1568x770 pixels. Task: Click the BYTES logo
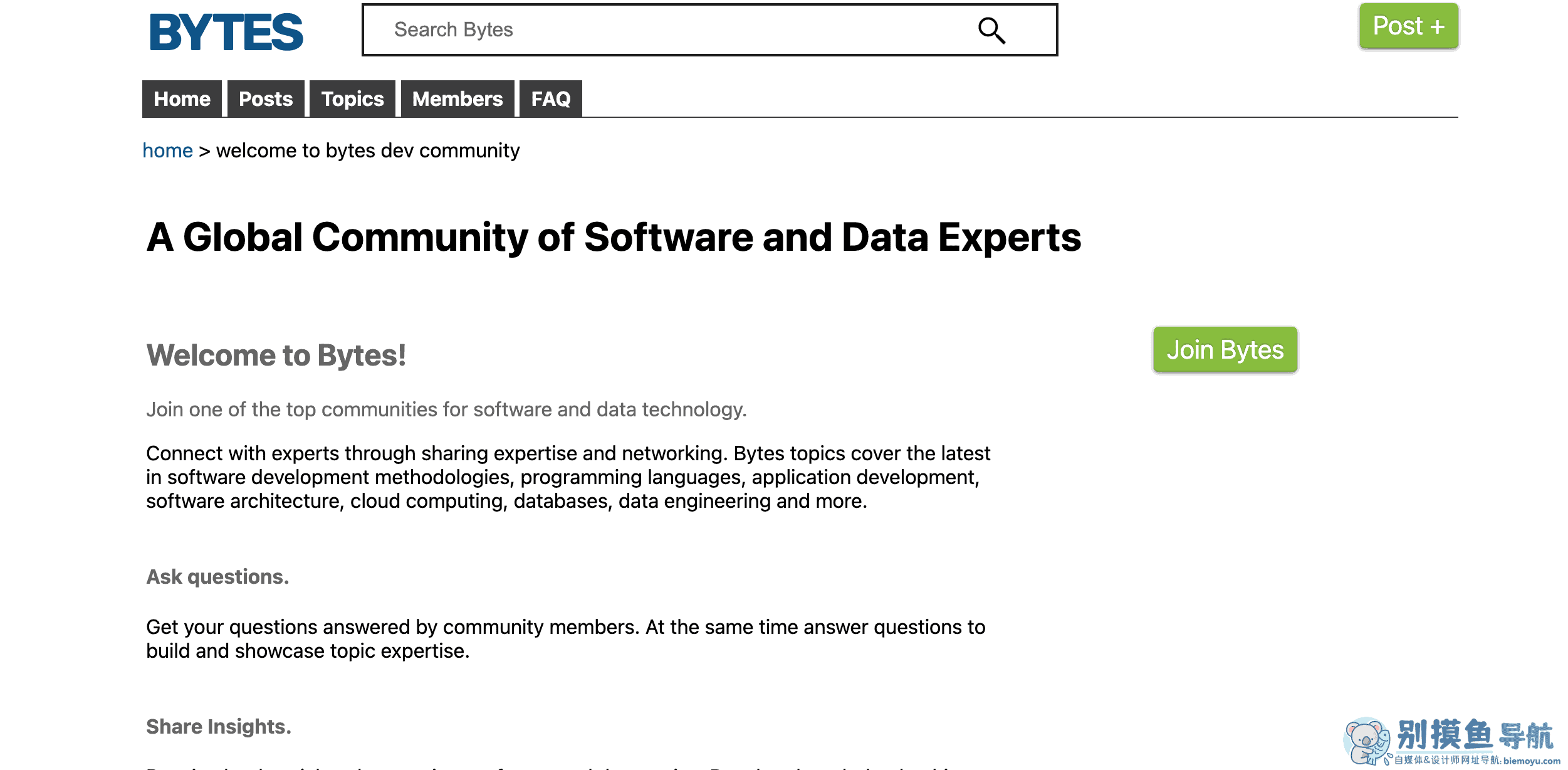click(x=226, y=32)
